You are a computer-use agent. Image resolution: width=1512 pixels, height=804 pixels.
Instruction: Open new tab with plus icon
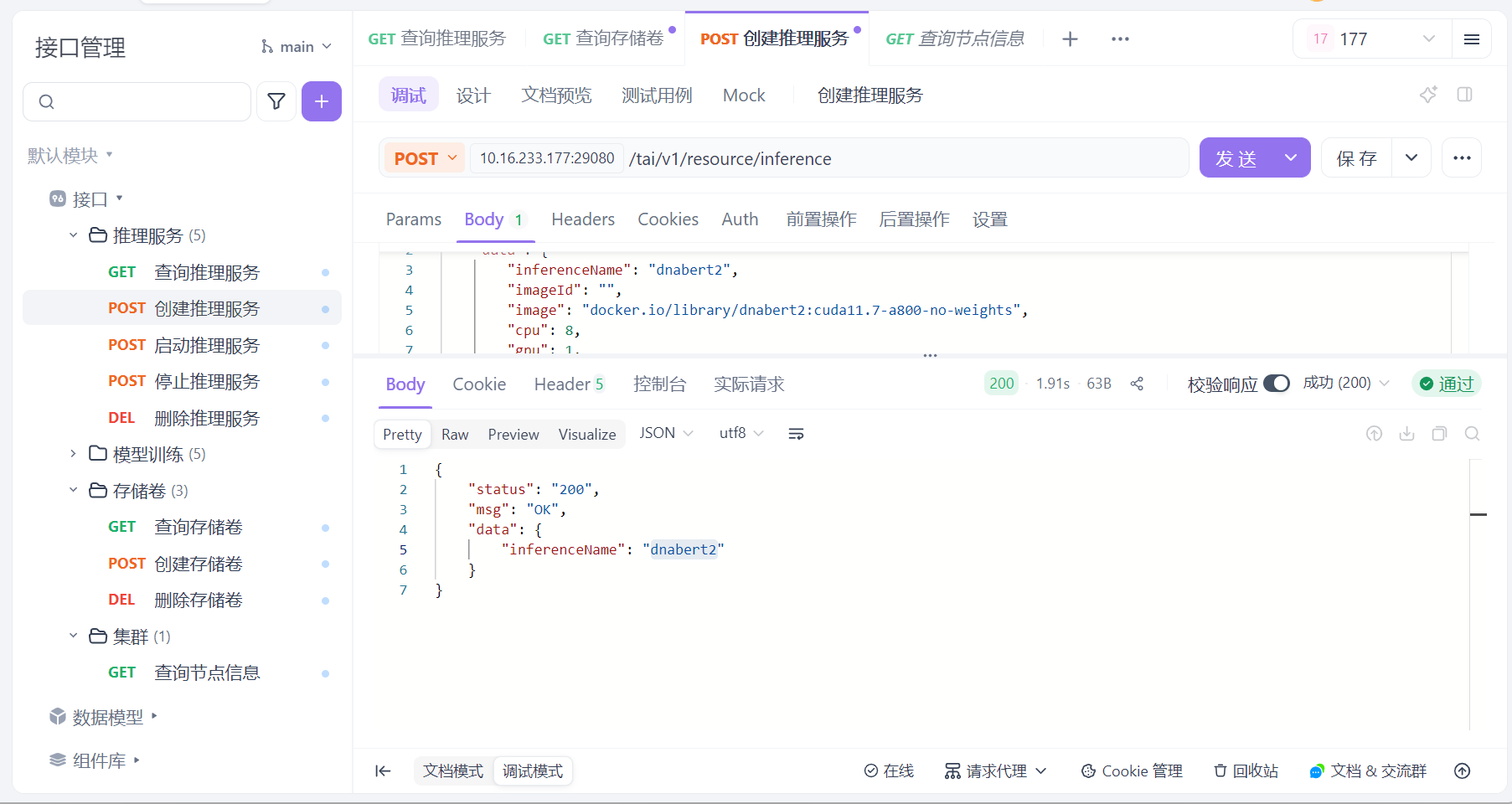click(1070, 39)
